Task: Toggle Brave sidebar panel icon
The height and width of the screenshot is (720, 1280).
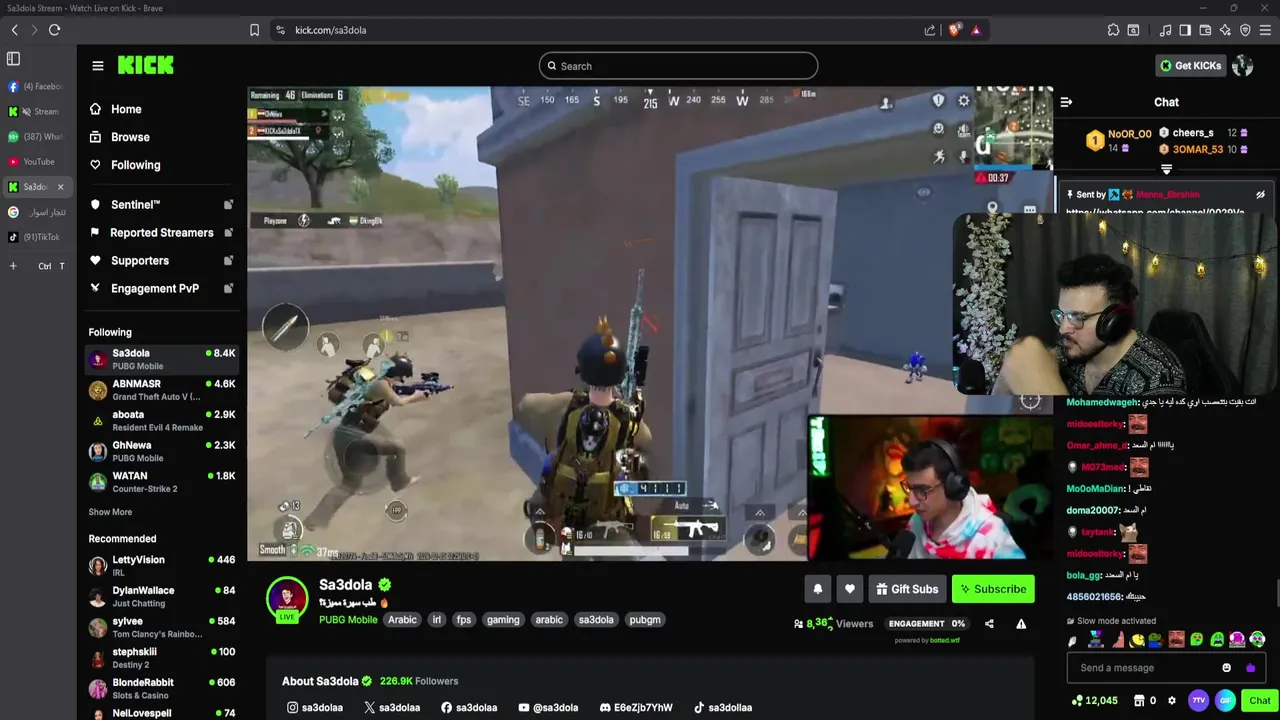Action: tap(1185, 30)
